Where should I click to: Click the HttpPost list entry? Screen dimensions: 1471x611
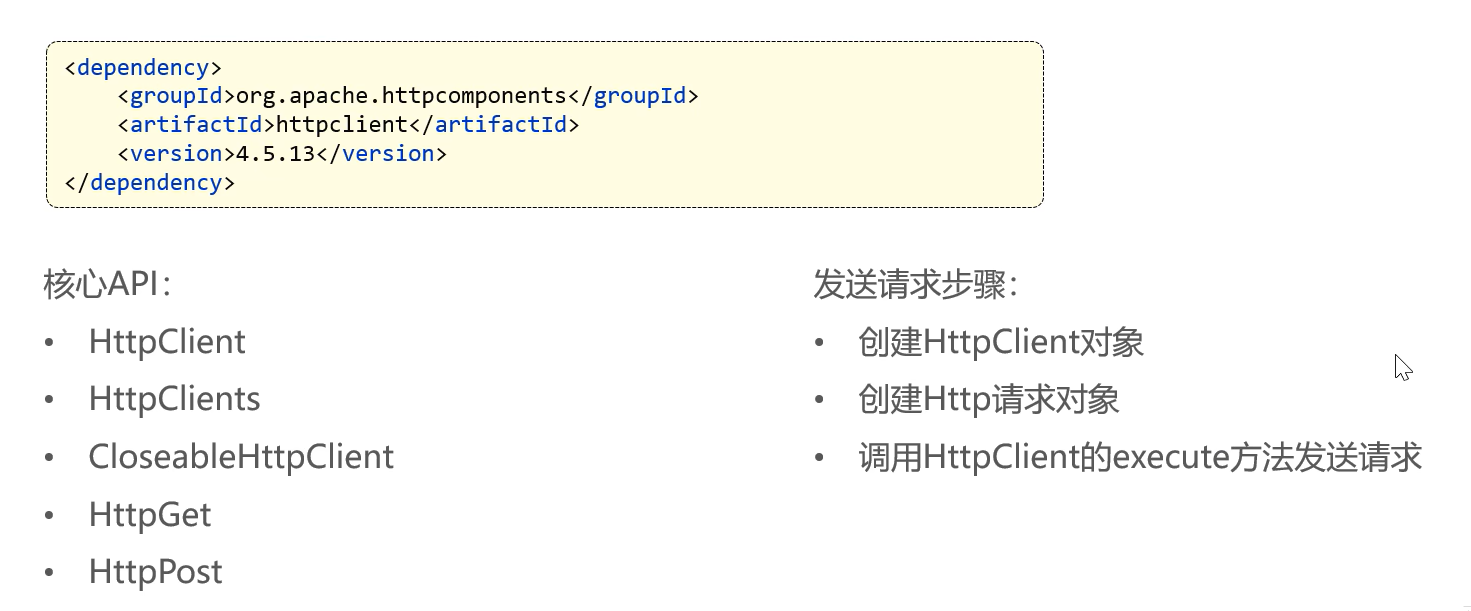pos(155,572)
